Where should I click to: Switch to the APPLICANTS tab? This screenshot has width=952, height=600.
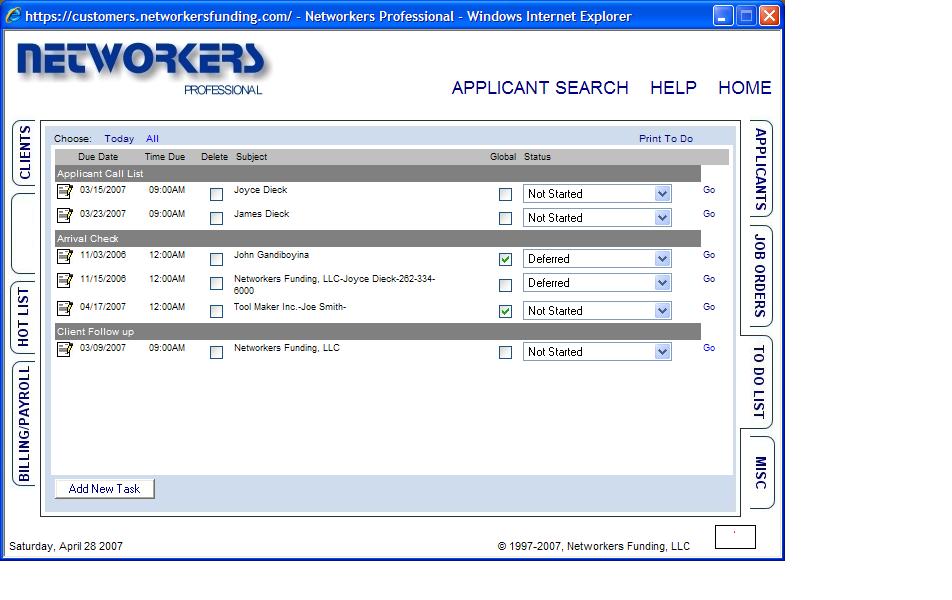[760, 168]
